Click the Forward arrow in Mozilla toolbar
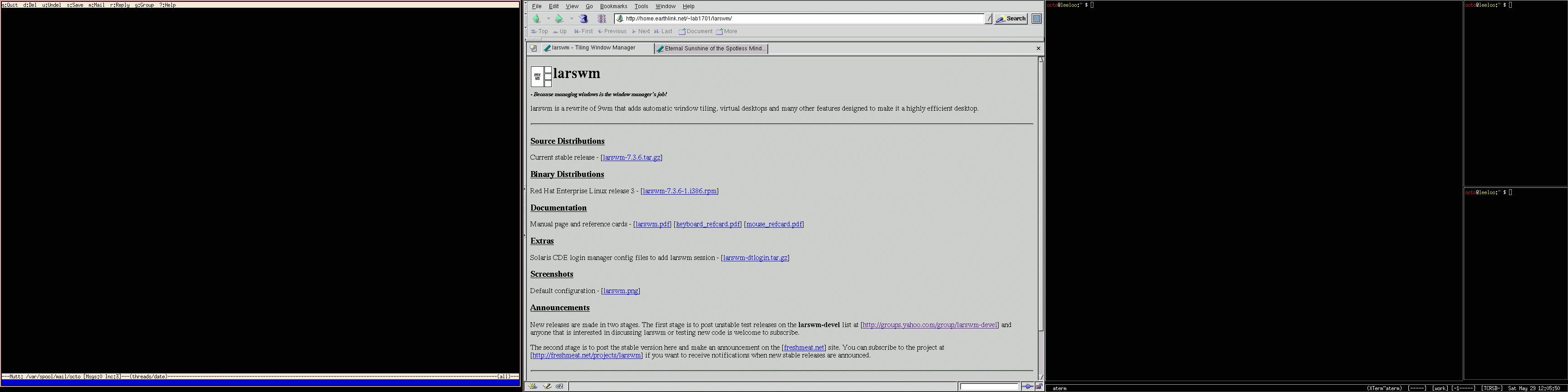This screenshot has width=1568, height=392. [559, 19]
